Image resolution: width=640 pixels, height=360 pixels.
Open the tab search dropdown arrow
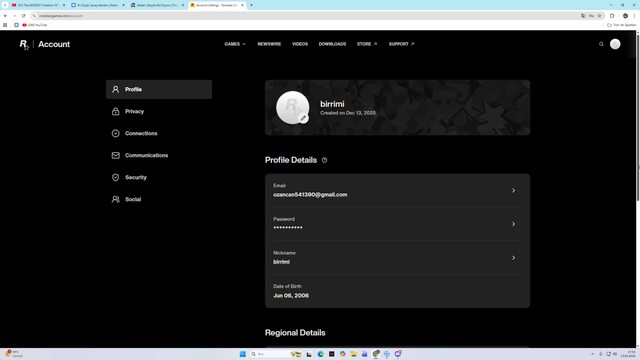(5, 5)
